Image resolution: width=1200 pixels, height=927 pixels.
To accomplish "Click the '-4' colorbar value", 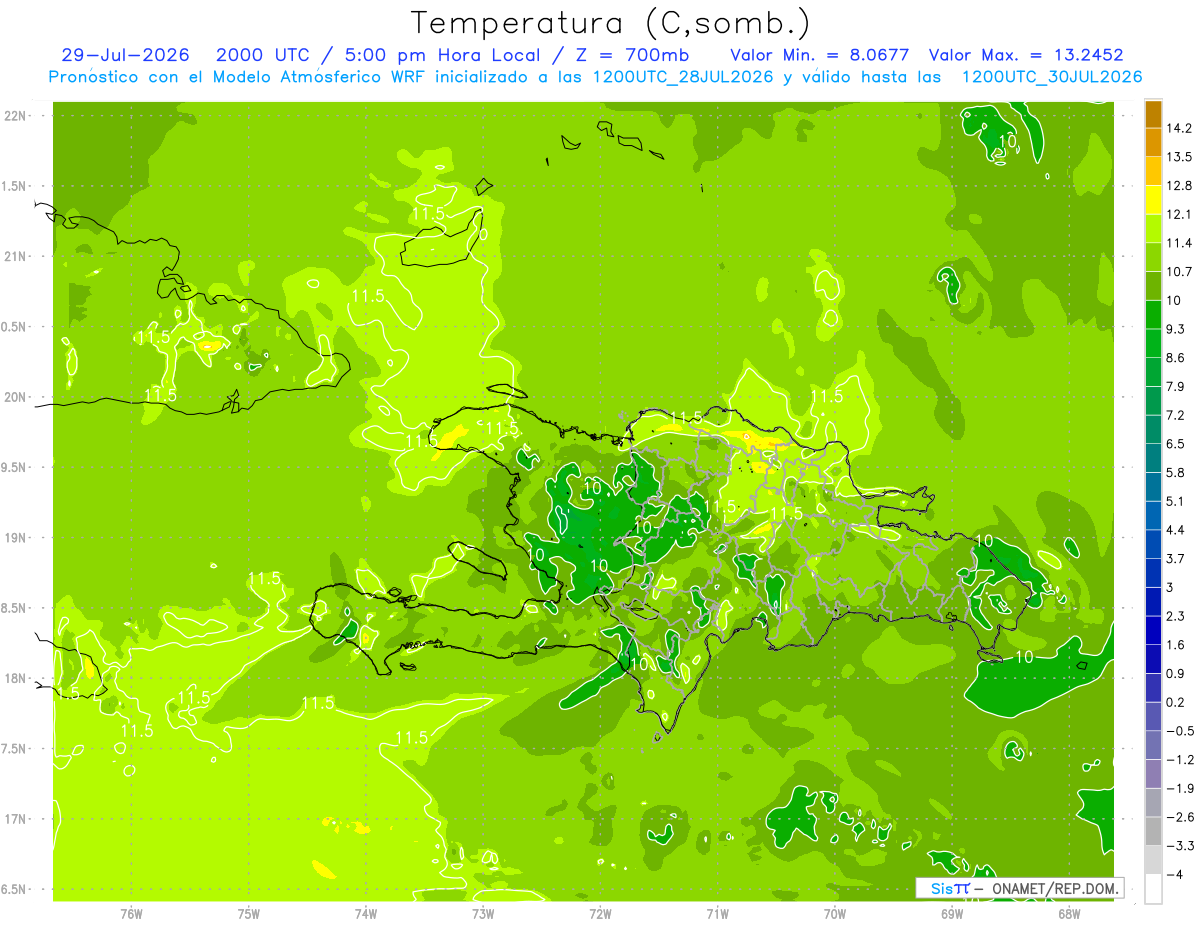I will 1175,875.
